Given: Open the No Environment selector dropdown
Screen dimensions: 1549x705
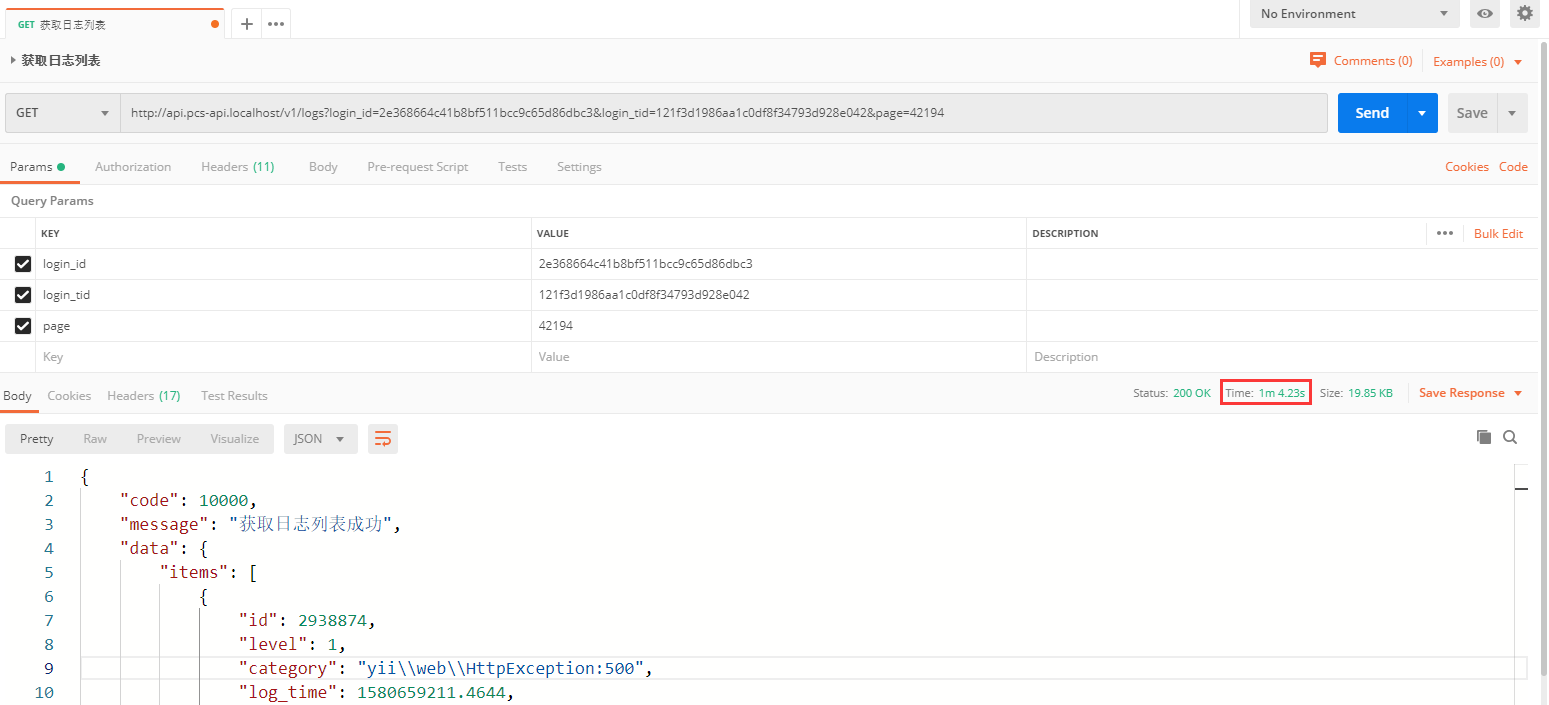Looking at the screenshot, I should [x=1354, y=14].
